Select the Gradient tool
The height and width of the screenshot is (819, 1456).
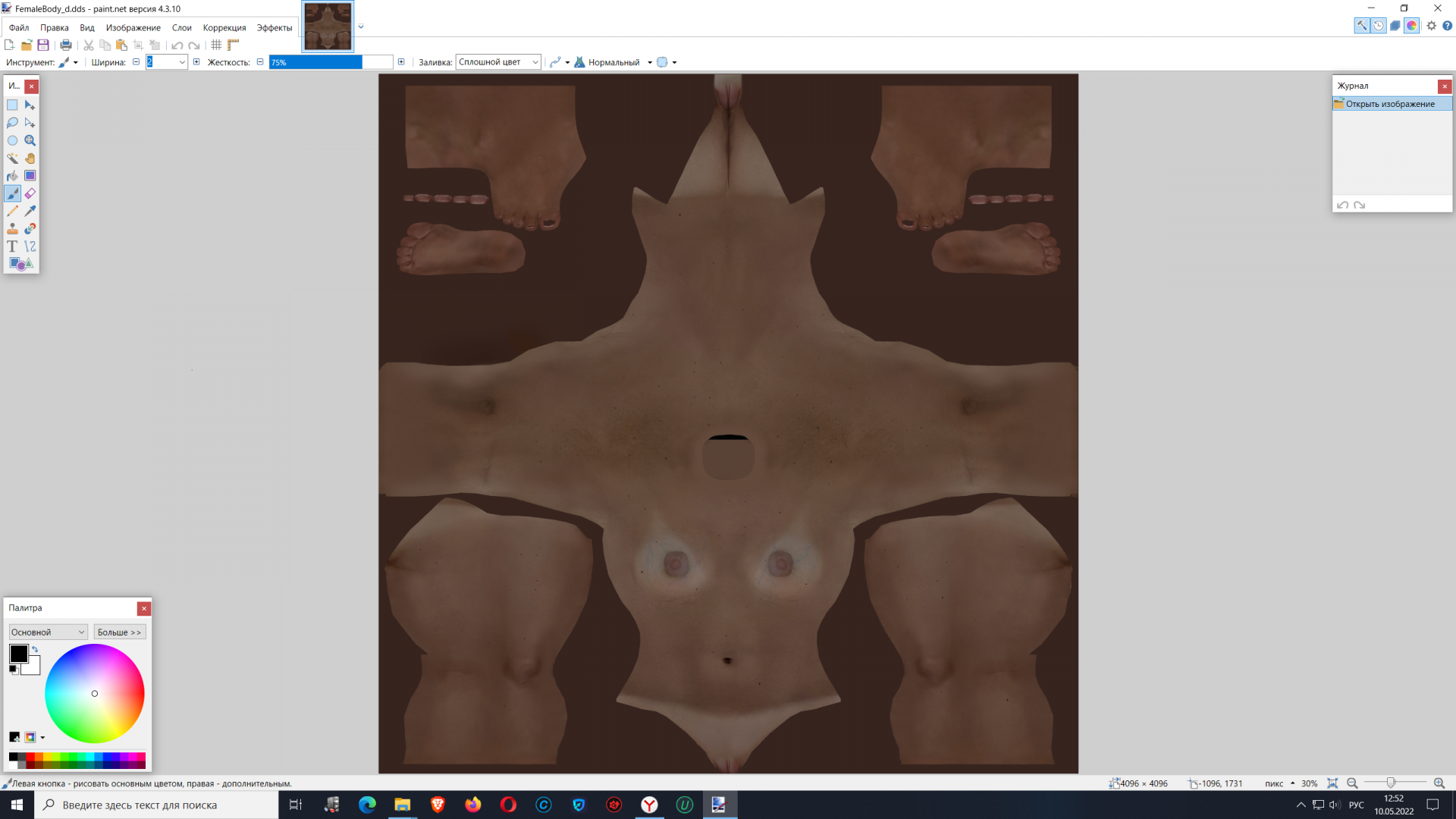(30, 176)
